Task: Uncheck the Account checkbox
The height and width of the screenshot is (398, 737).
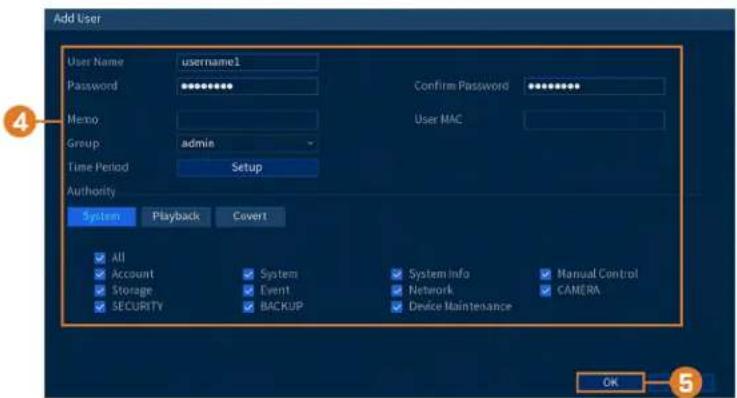Action: [x=100, y=274]
